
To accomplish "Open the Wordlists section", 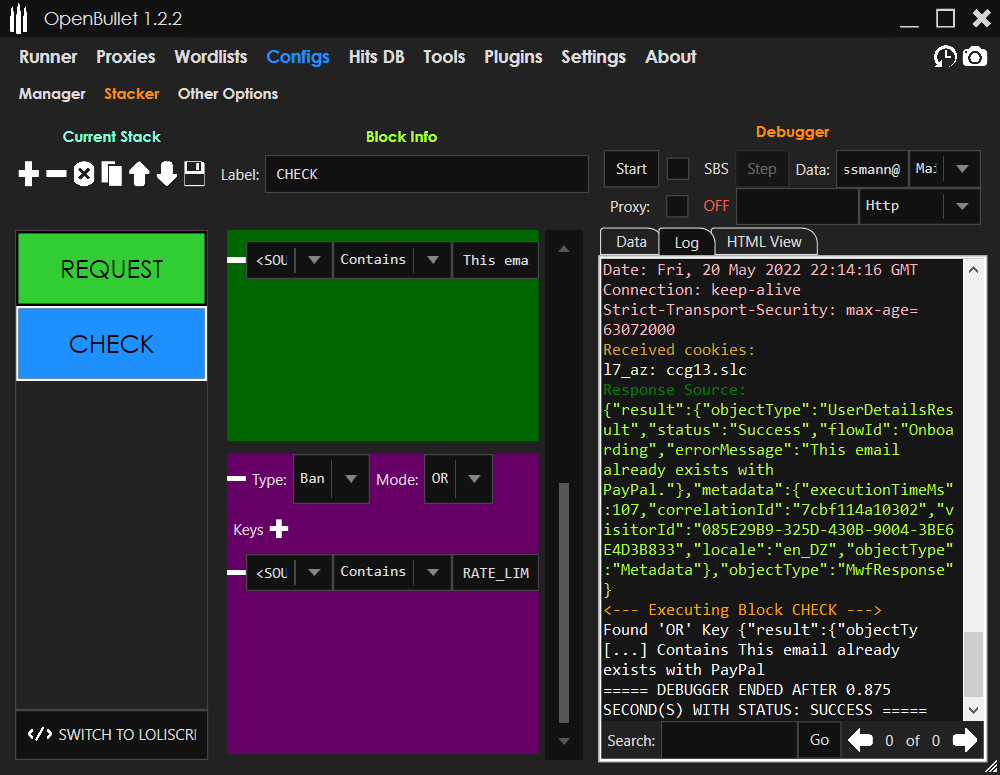I will 210,57.
